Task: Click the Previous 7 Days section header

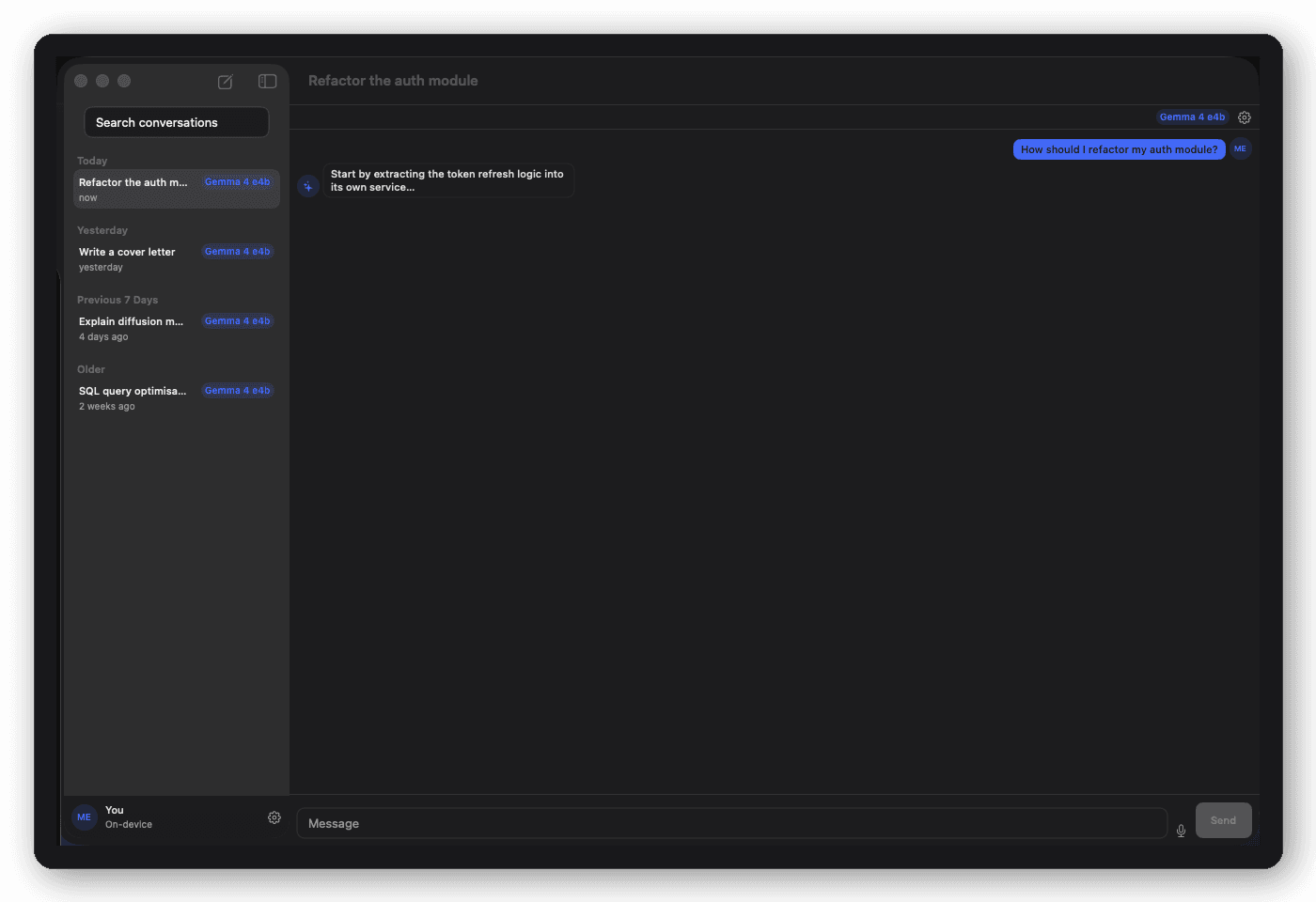Action: tap(117, 300)
